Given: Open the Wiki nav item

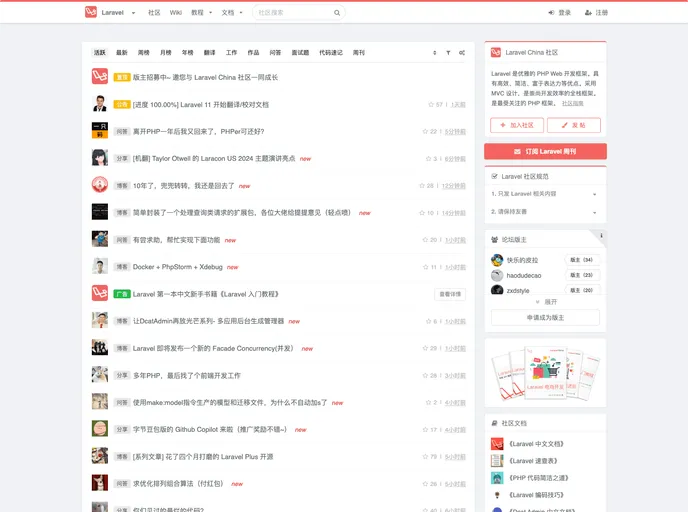Looking at the screenshot, I should coord(176,13).
